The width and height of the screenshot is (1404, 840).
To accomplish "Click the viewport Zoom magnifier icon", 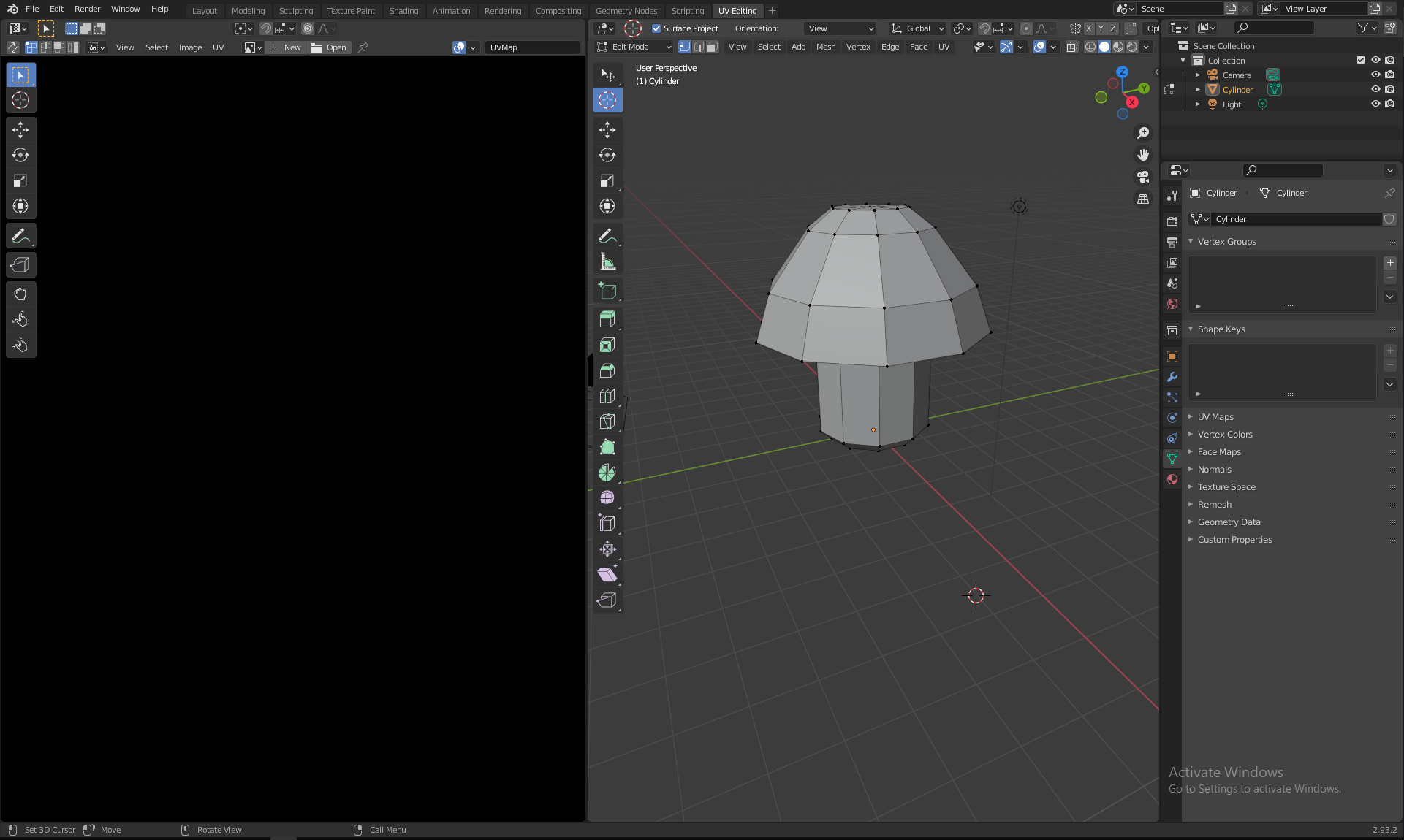I will coord(1143,133).
